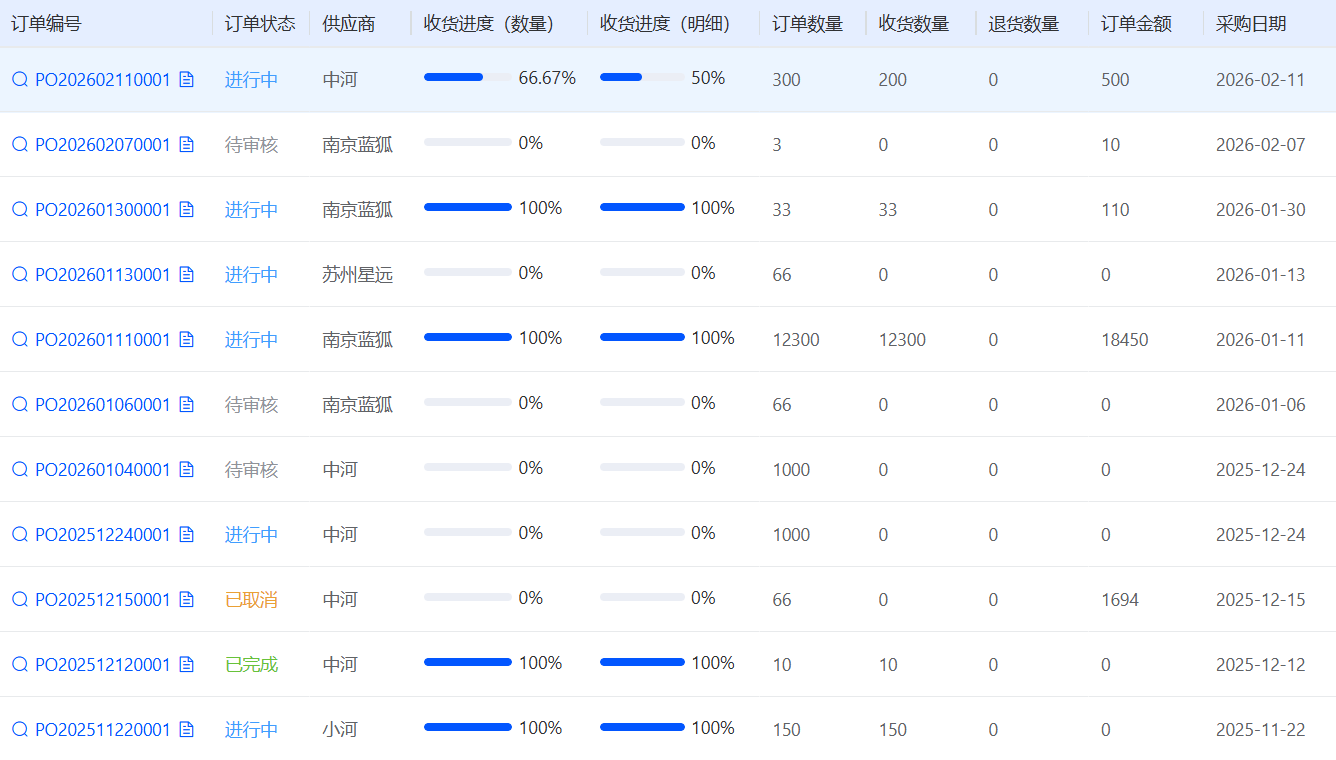The image size is (1336, 760).
Task: Open order link PO202512240001
Action: click(102, 534)
